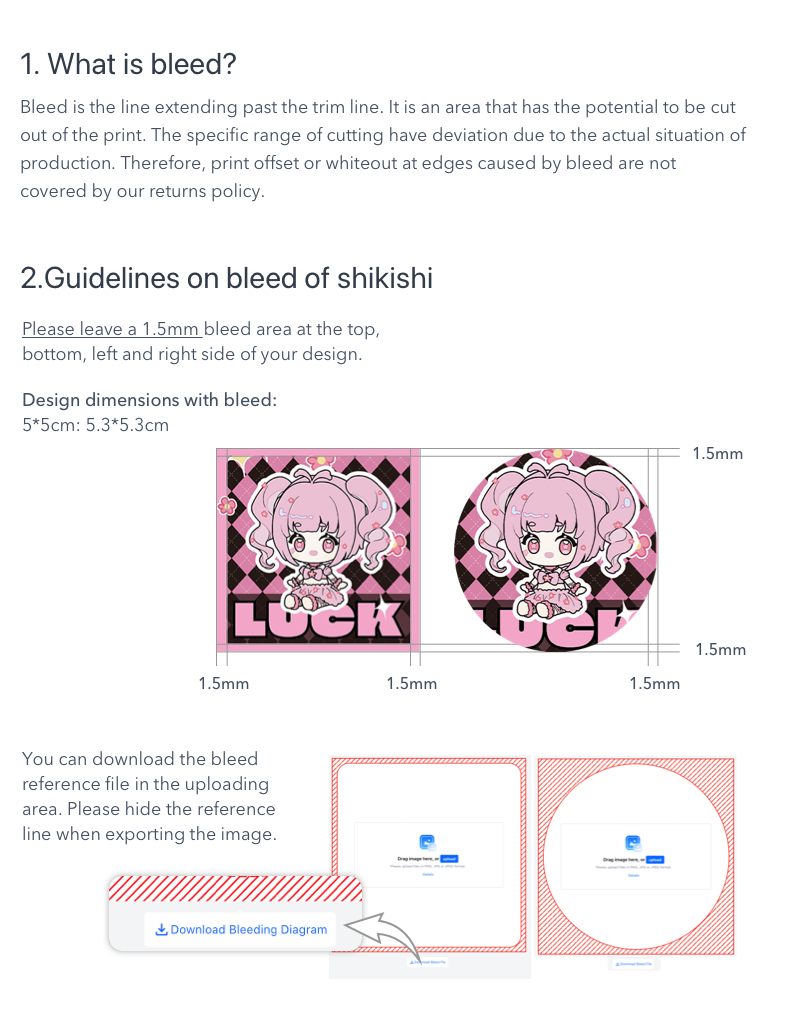Click the Download Bleeding Diagram button
790x1012 pixels.
point(240,929)
